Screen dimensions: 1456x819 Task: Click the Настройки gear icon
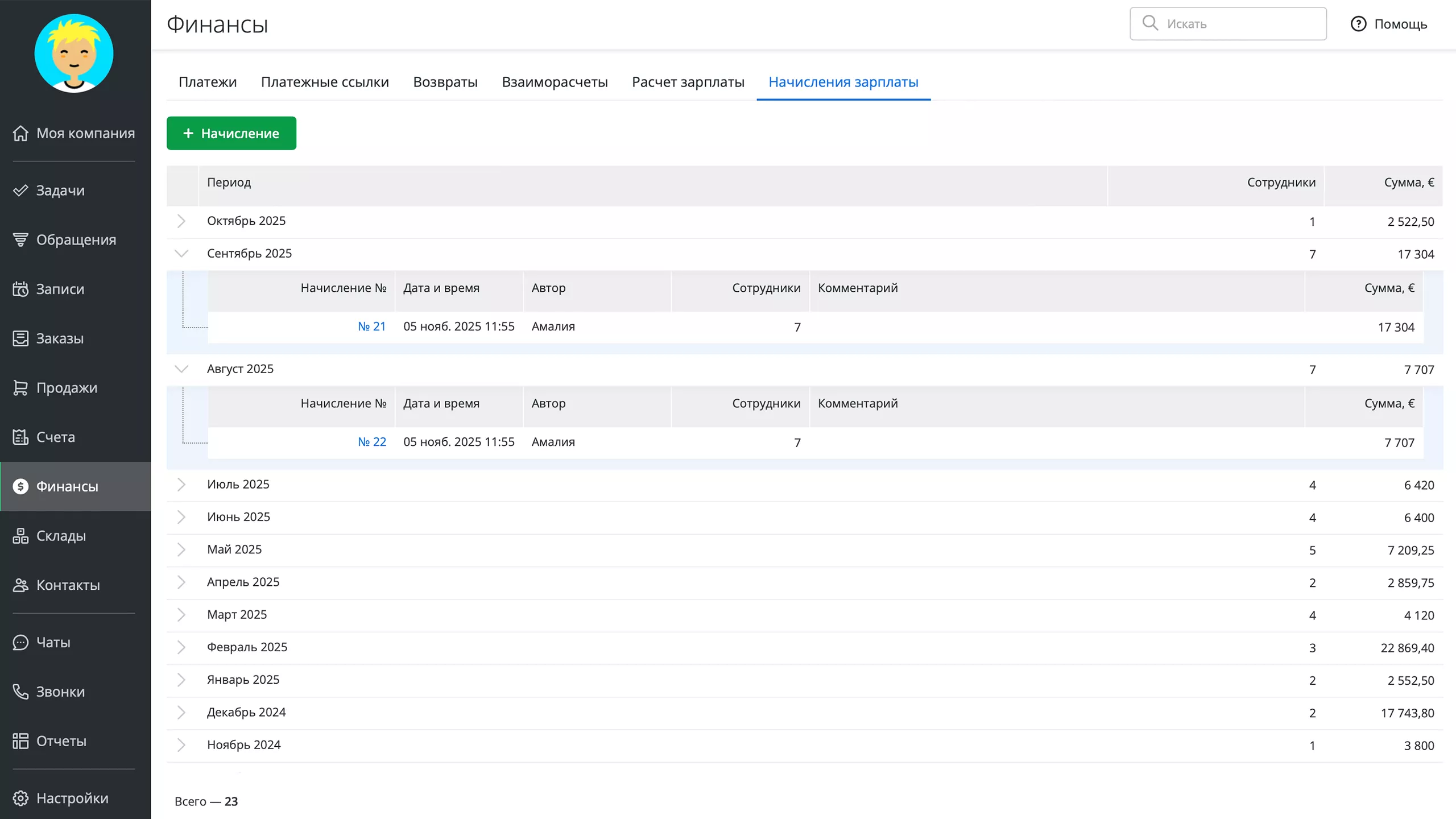20,798
